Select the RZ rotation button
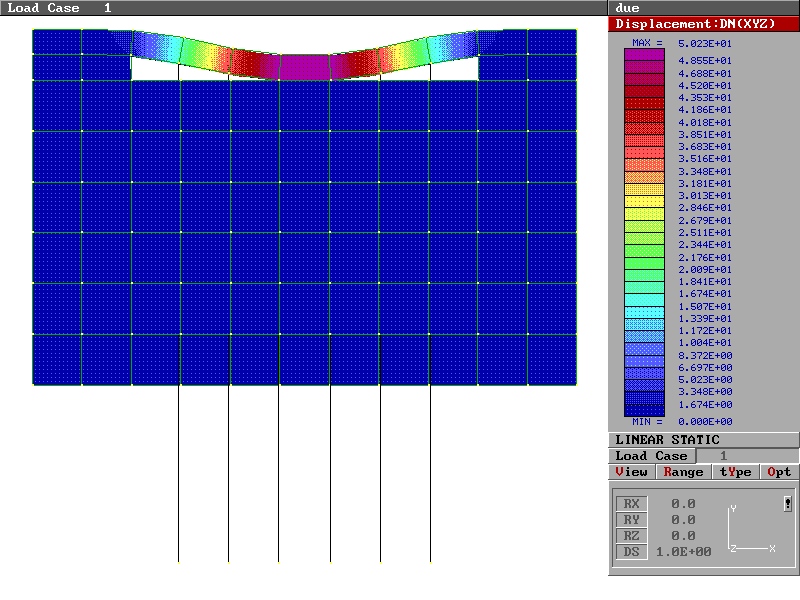The image size is (800, 600). pos(631,536)
